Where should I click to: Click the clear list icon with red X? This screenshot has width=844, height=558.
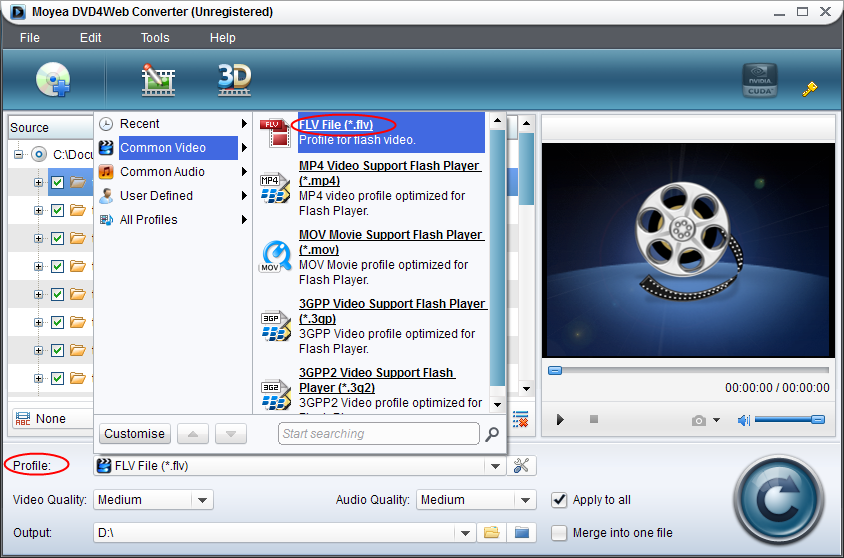(x=521, y=419)
